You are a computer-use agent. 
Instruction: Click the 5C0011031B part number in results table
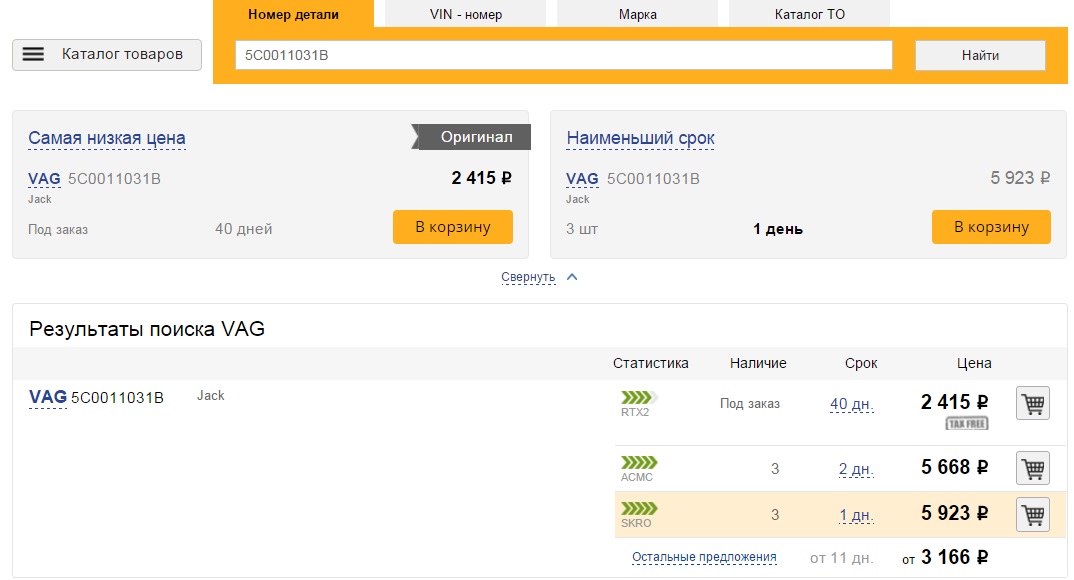[x=117, y=398]
